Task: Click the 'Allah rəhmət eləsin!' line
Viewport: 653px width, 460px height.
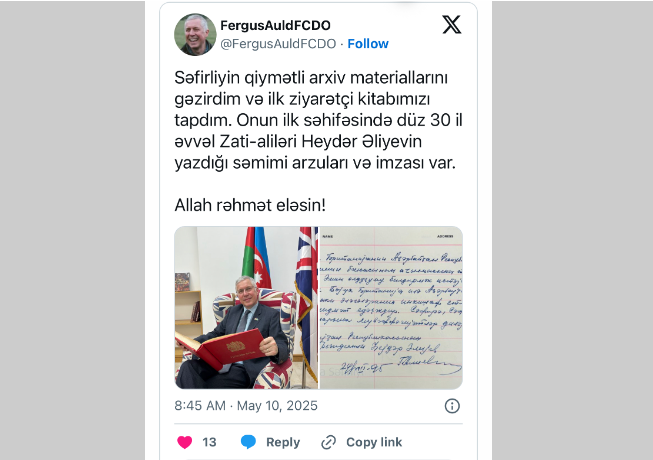Action: pos(250,205)
